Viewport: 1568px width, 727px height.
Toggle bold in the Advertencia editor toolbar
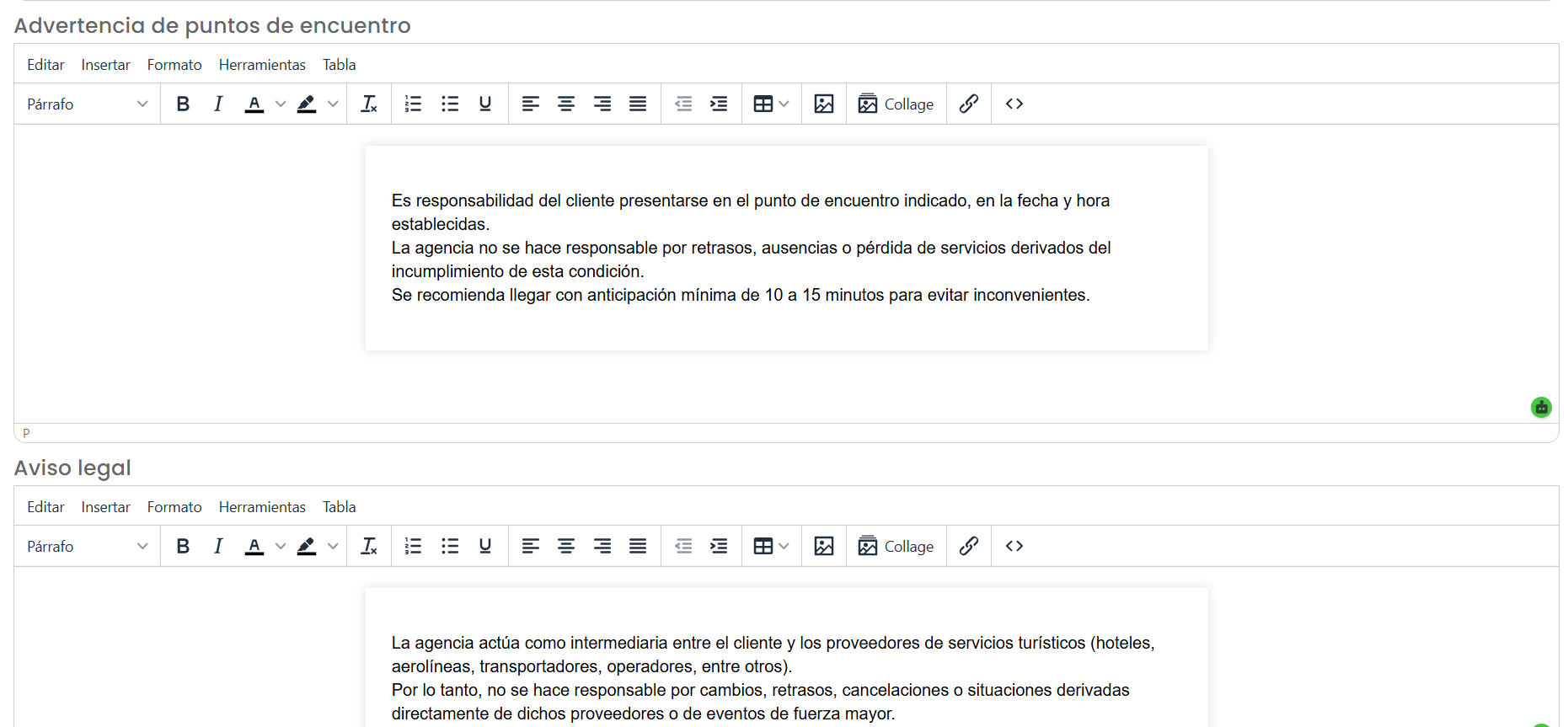click(183, 104)
